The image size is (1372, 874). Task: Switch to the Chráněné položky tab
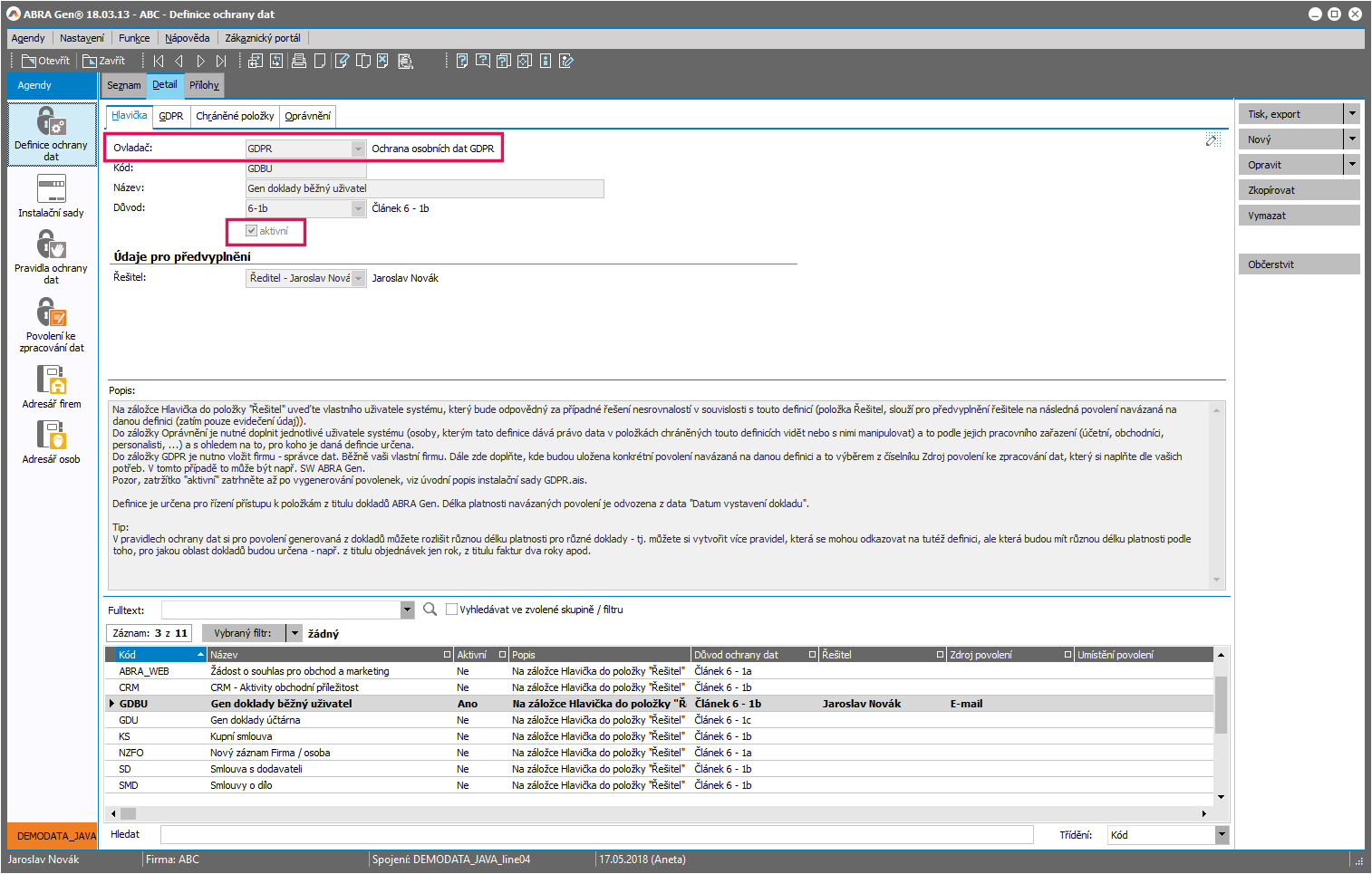[235, 116]
